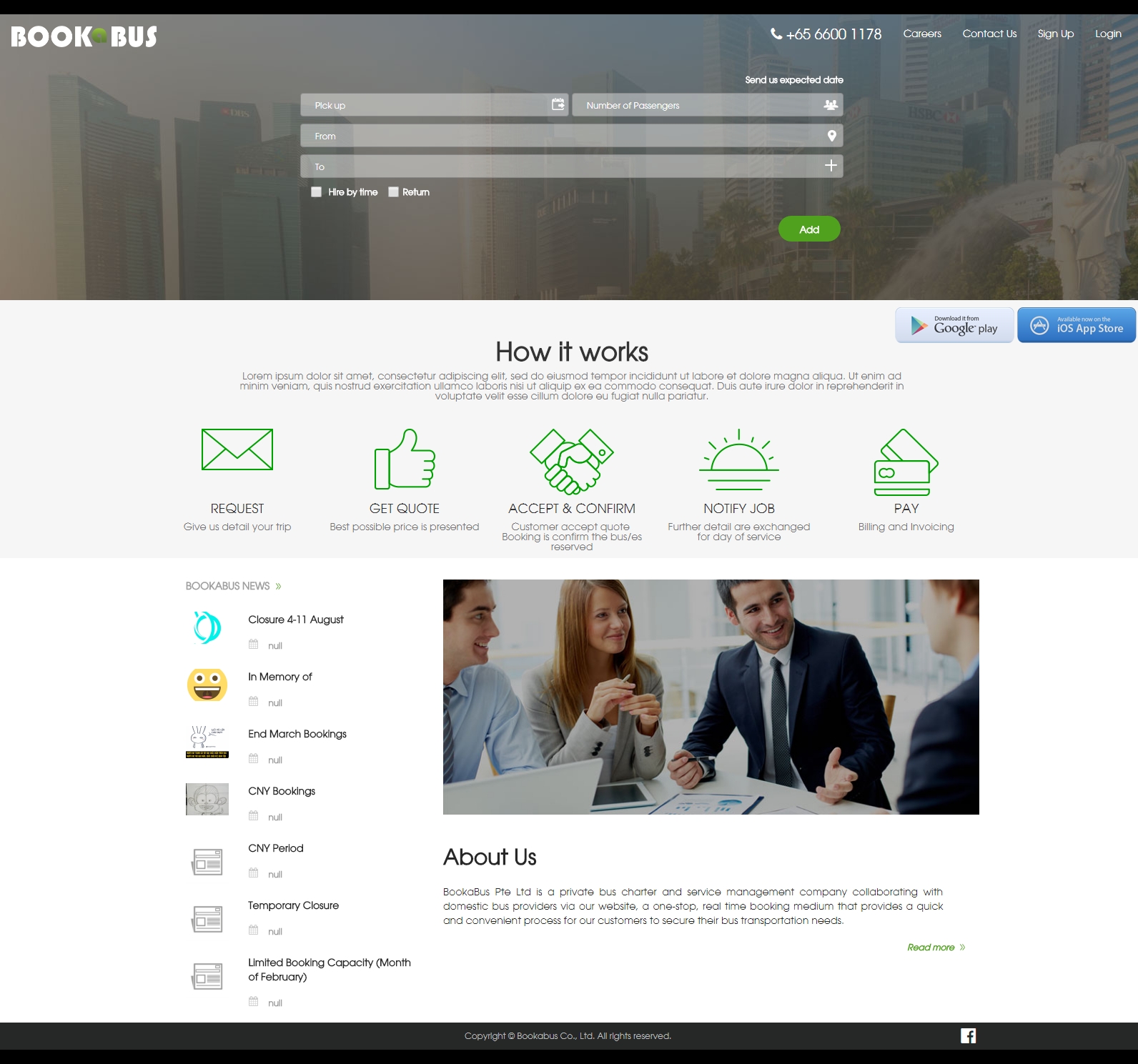Click the Pay credit card icon
The width and height of the screenshot is (1138, 1064).
[x=906, y=462]
